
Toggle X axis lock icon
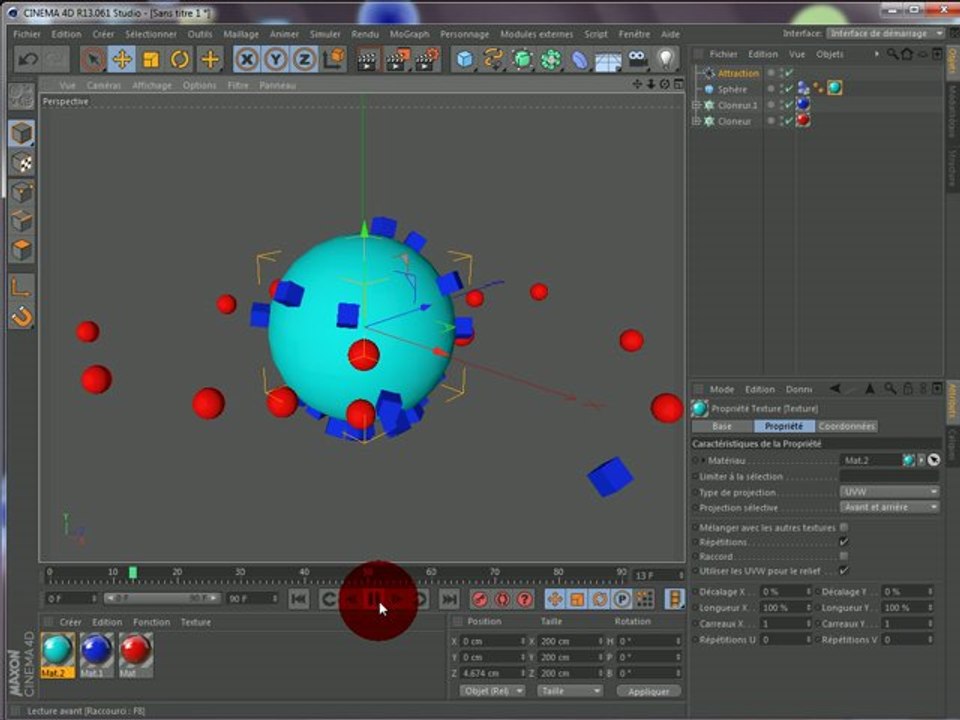(x=247, y=59)
